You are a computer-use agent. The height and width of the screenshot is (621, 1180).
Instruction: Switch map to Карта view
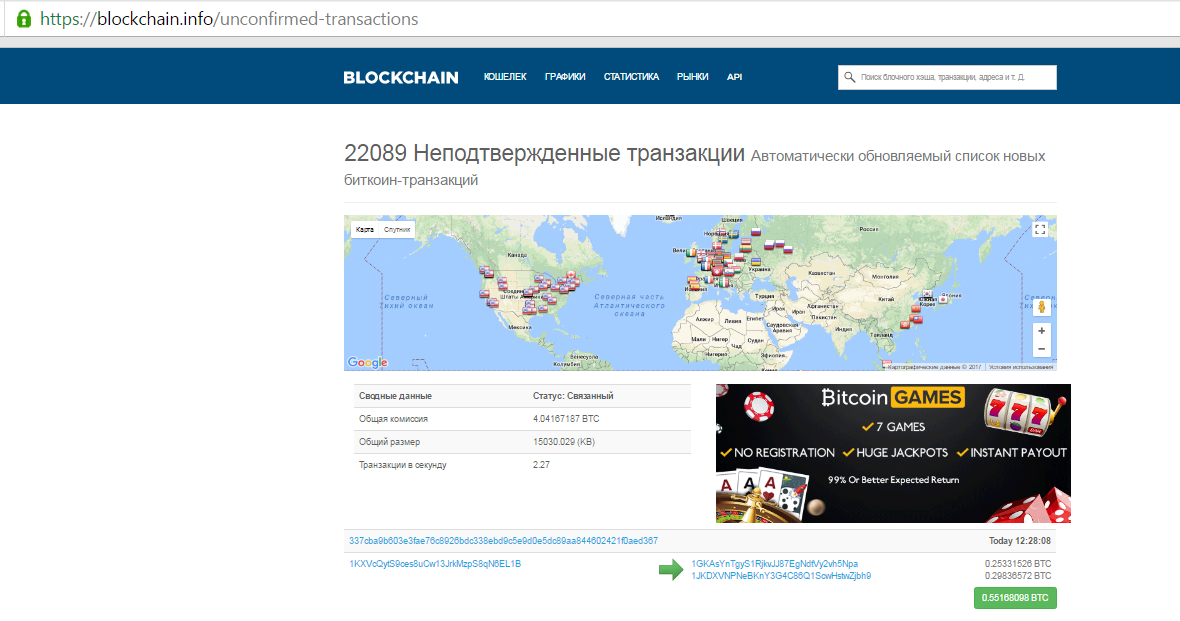pos(365,230)
